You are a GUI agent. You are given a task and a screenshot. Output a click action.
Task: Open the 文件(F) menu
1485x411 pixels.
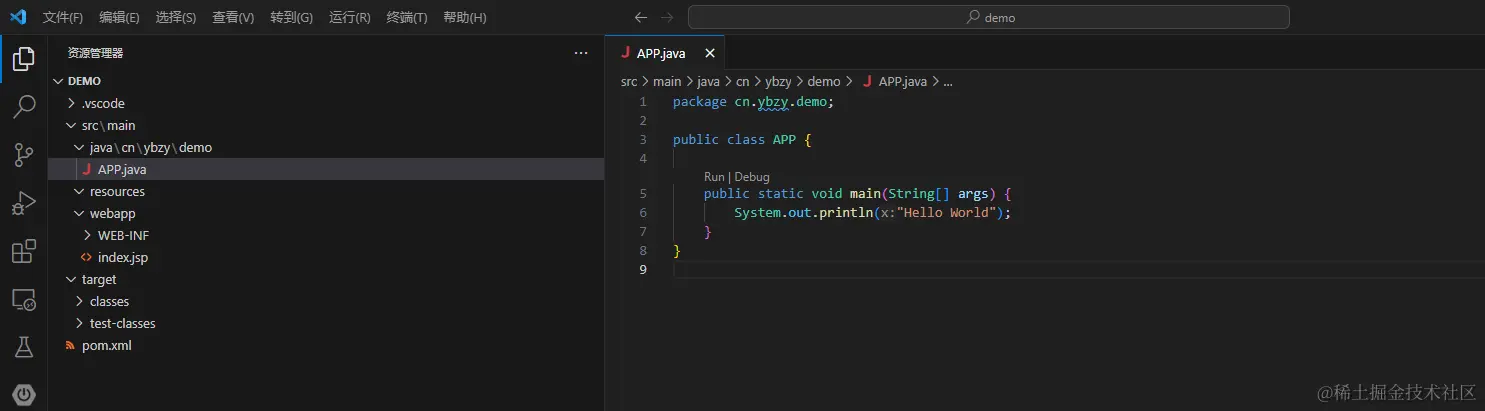coord(63,17)
